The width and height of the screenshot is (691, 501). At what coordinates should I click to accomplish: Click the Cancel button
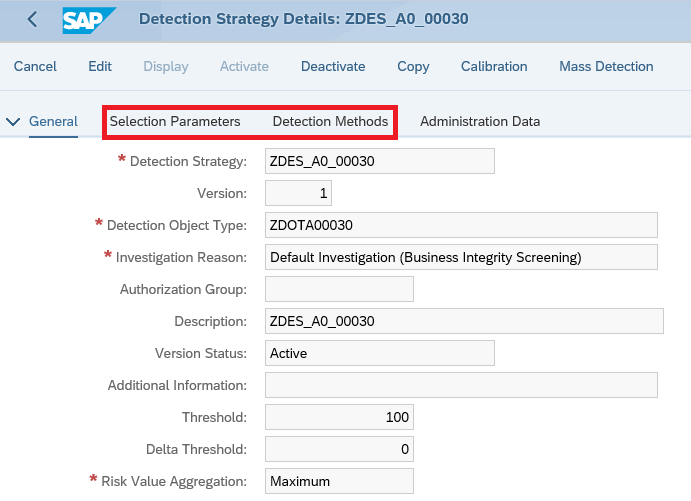(35, 67)
